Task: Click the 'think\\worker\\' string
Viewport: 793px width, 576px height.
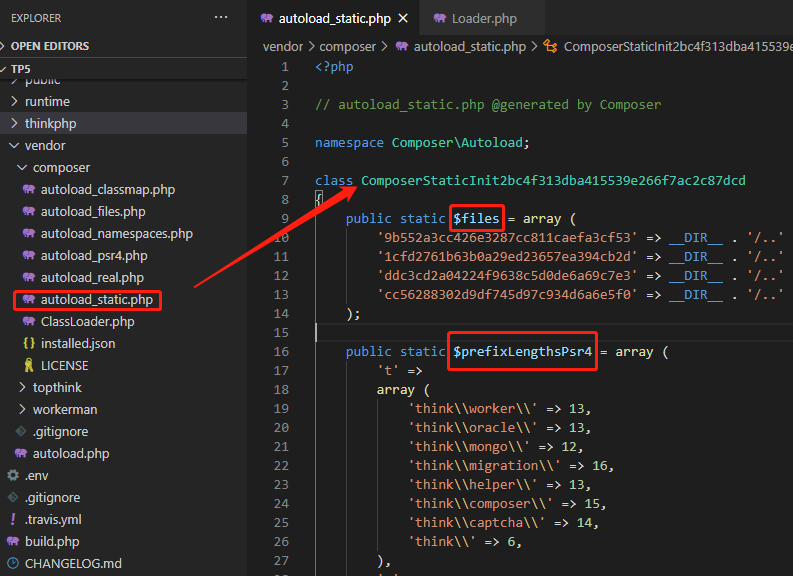Action: point(472,409)
